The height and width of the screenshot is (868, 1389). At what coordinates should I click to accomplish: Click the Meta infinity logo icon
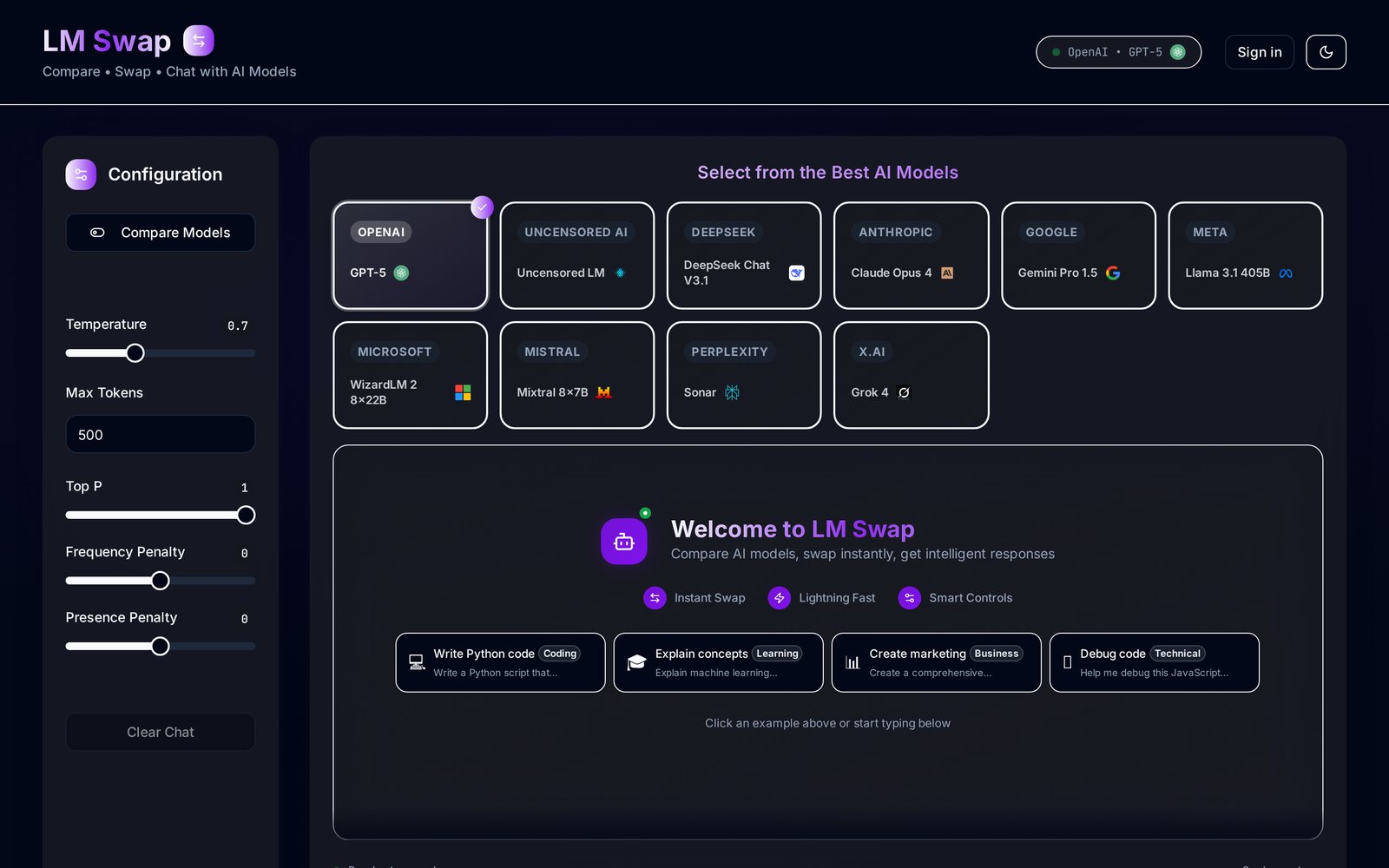pos(1286,273)
